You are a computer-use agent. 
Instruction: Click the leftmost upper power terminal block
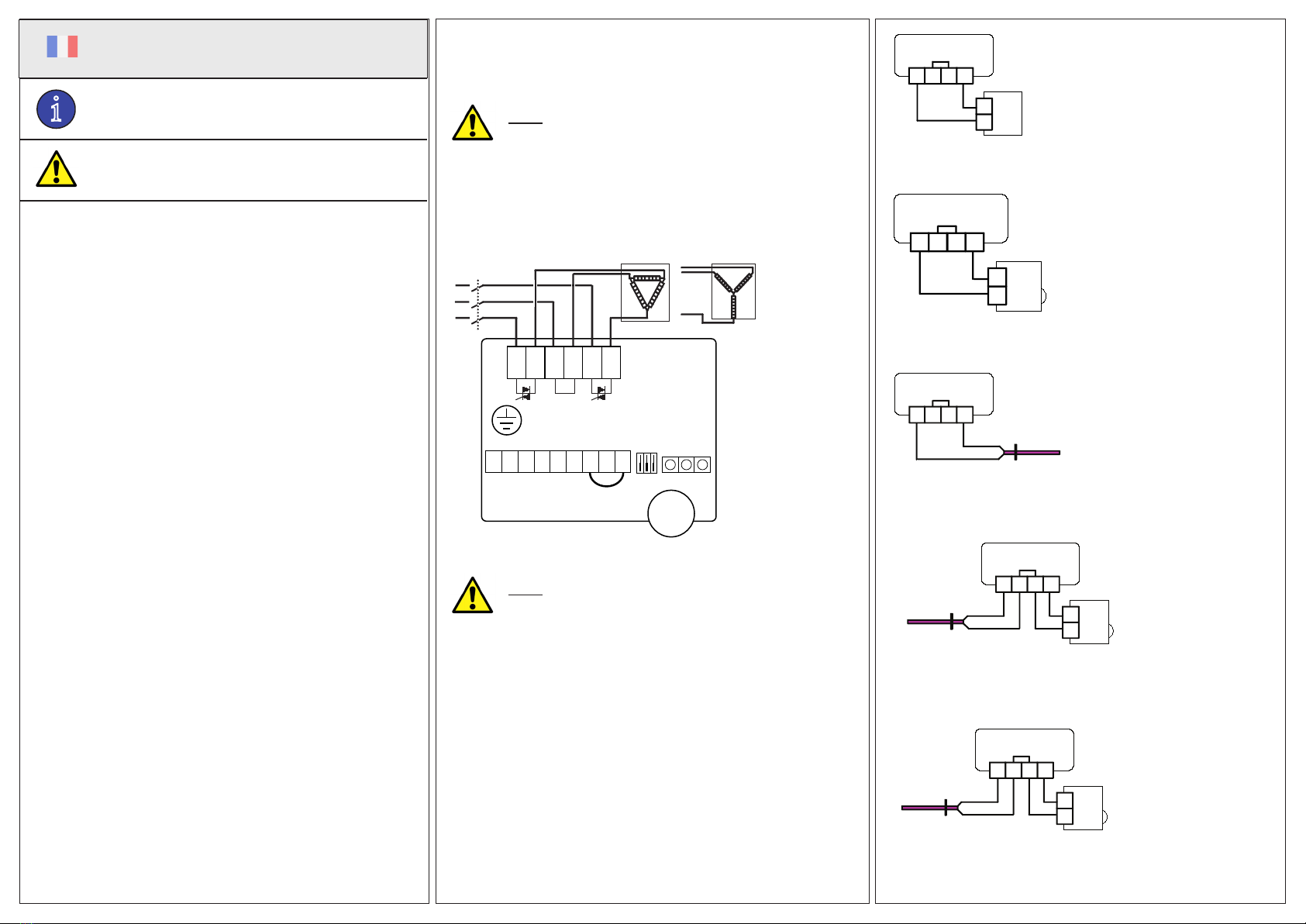(516, 362)
